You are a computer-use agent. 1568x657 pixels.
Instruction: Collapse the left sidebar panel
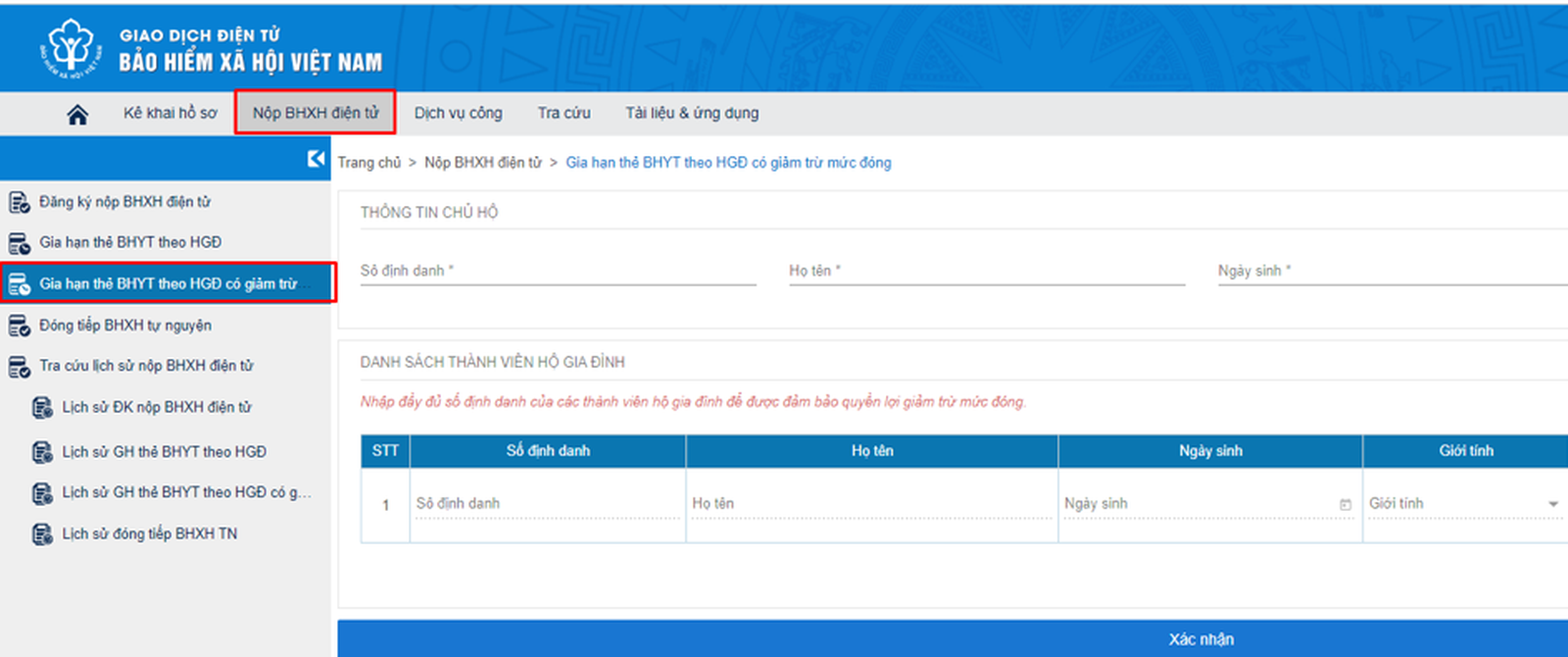316,159
